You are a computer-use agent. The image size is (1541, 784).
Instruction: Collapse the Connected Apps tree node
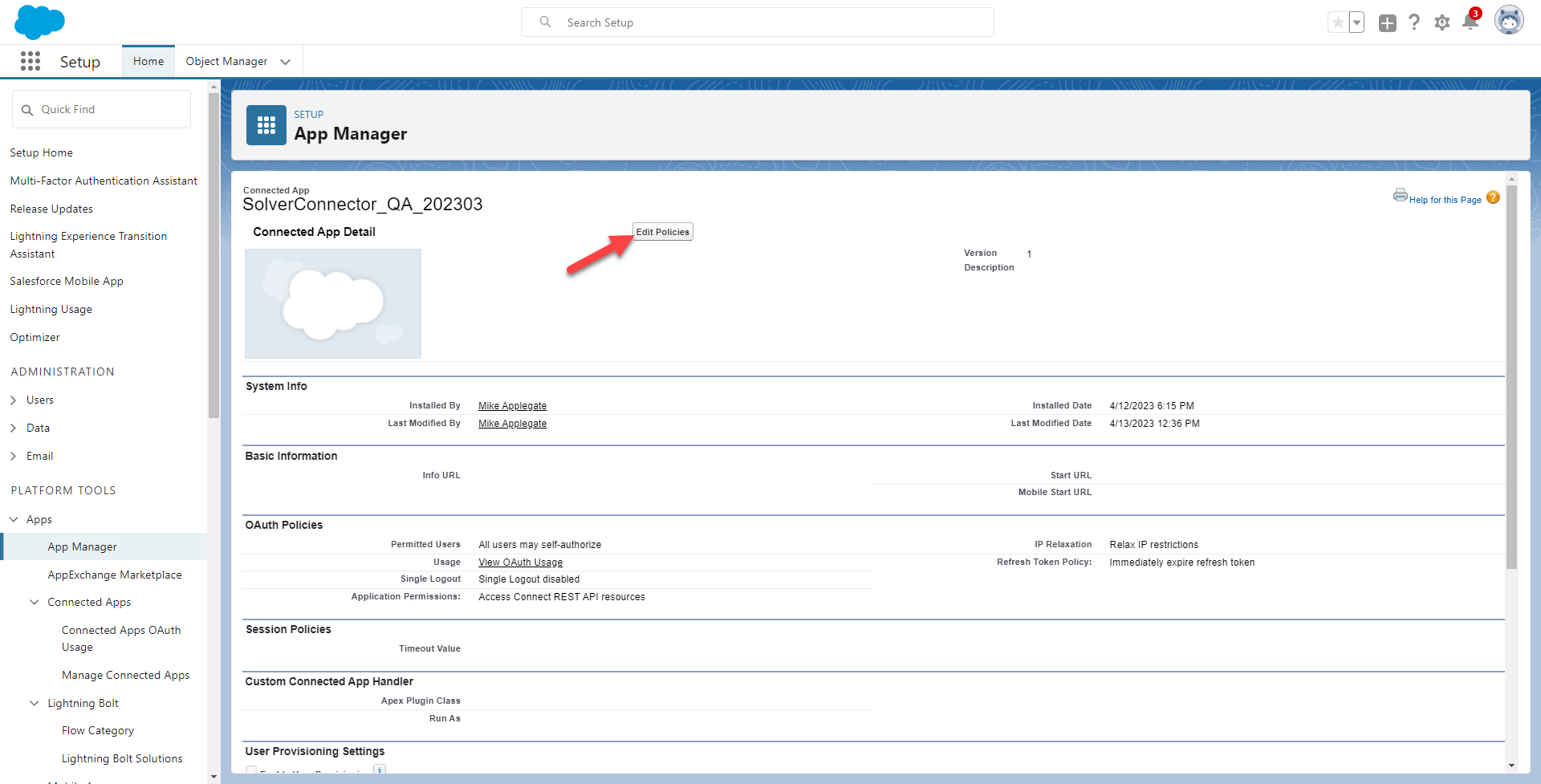(x=35, y=602)
